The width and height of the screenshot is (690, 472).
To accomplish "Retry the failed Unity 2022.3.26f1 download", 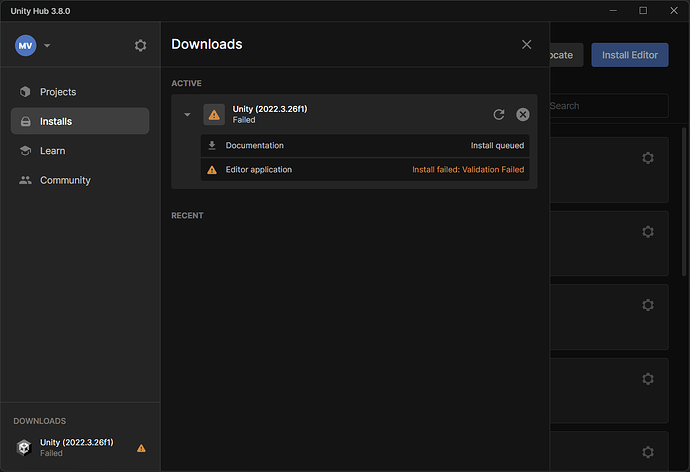I will pos(499,114).
